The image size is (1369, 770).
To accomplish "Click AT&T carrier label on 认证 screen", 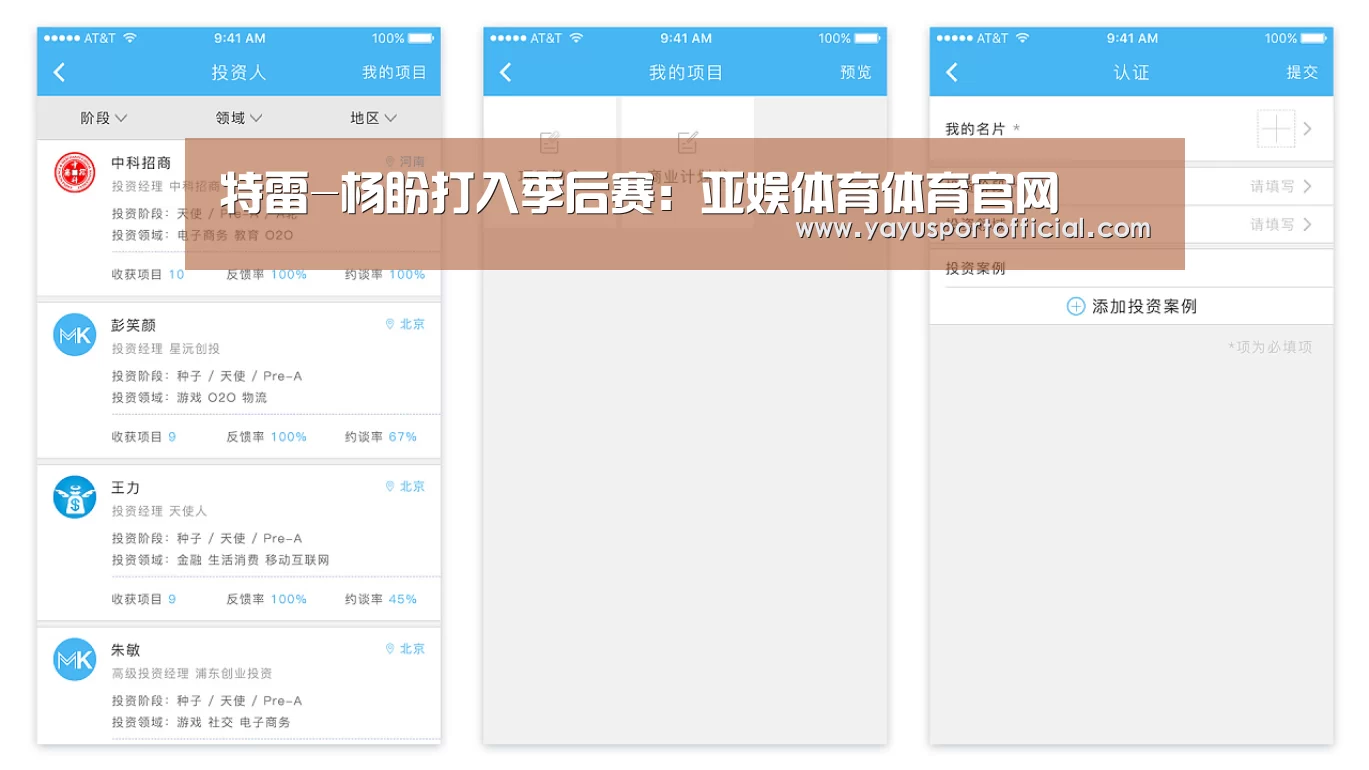I will pyautogui.click(x=992, y=38).
